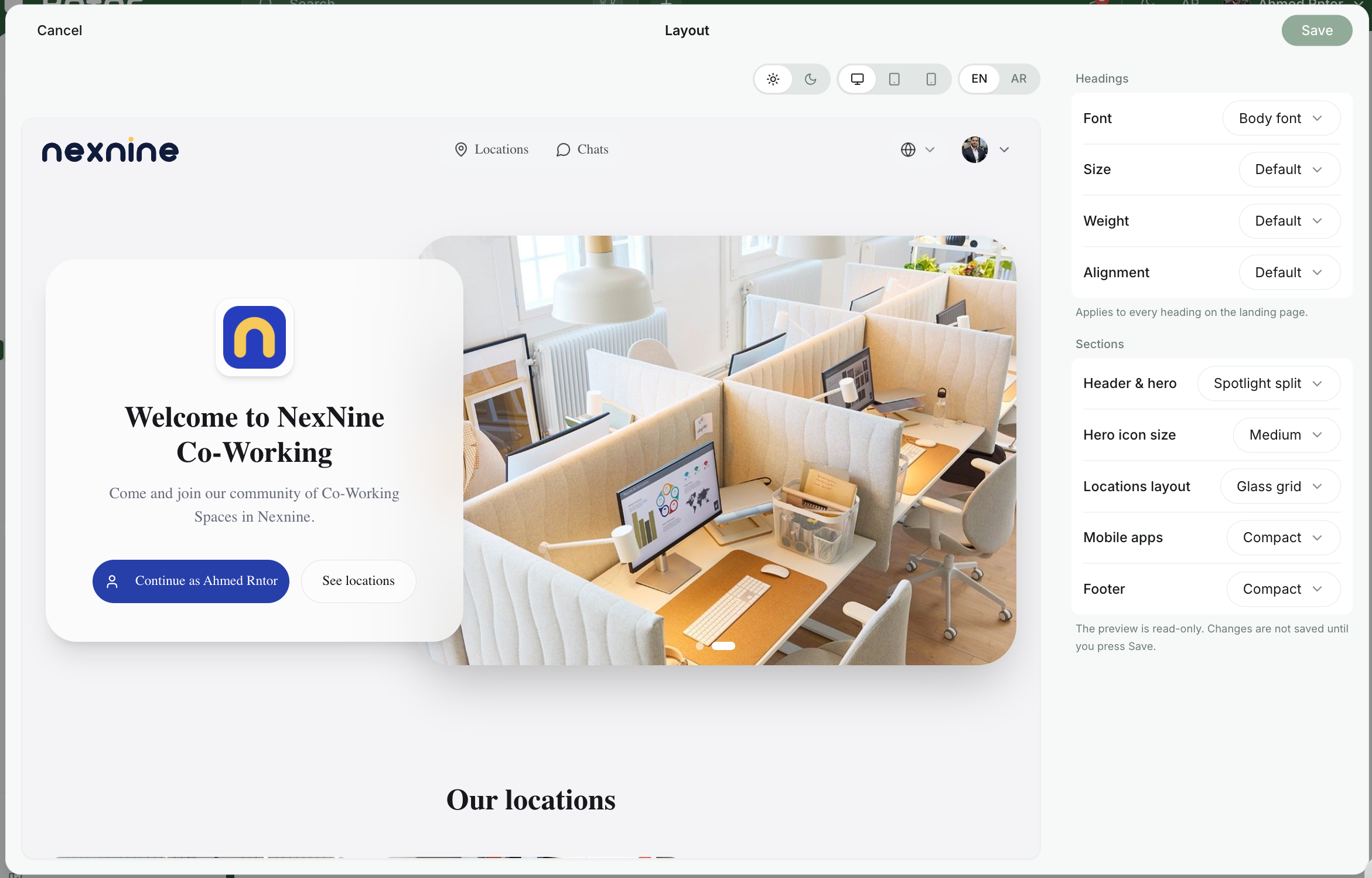Image resolution: width=1372 pixels, height=878 pixels.
Task: Expand the globe language chevron
Action: 930,150
